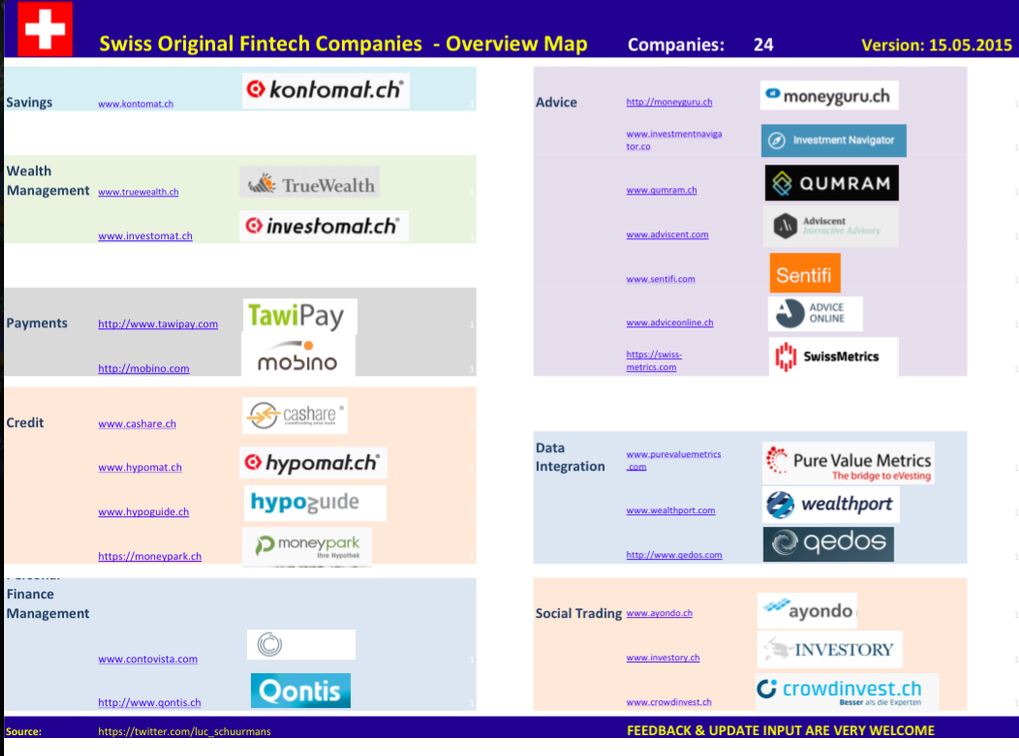This screenshot has width=1019, height=756.
Task: Open the www.investomat.ch link
Action: (x=146, y=236)
